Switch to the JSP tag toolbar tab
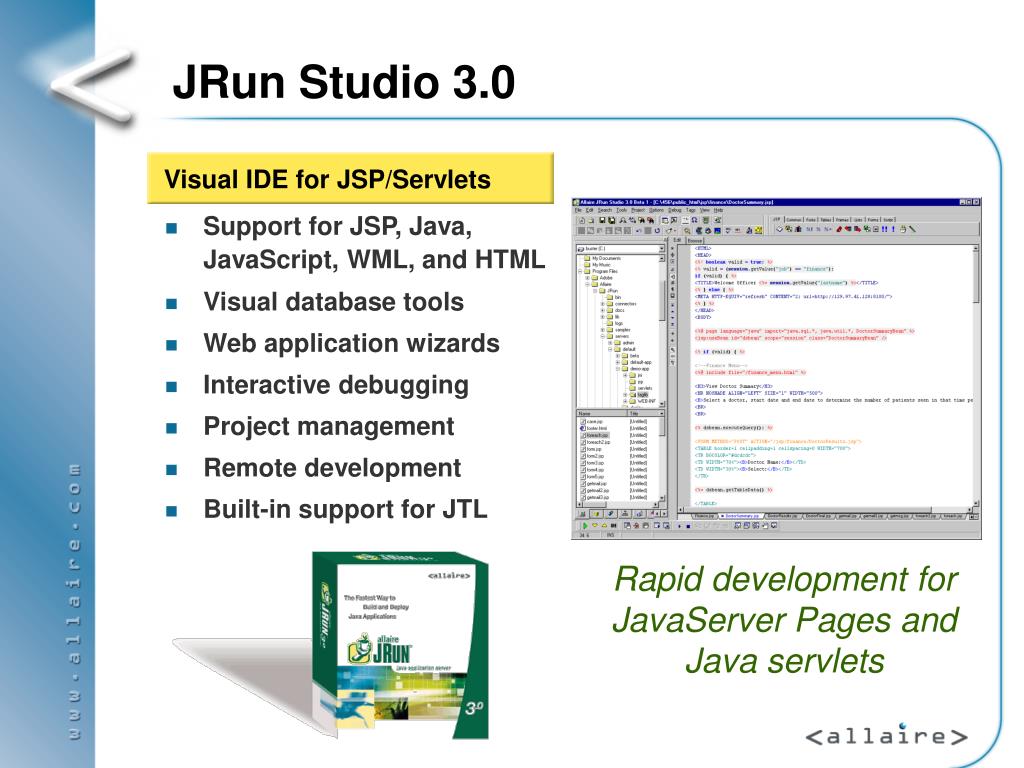This screenshot has width=1024, height=768. point(777,219)
